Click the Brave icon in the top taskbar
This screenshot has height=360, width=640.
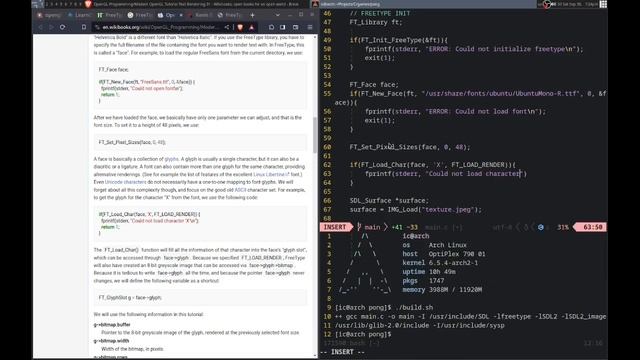click(x=88, y=4)
